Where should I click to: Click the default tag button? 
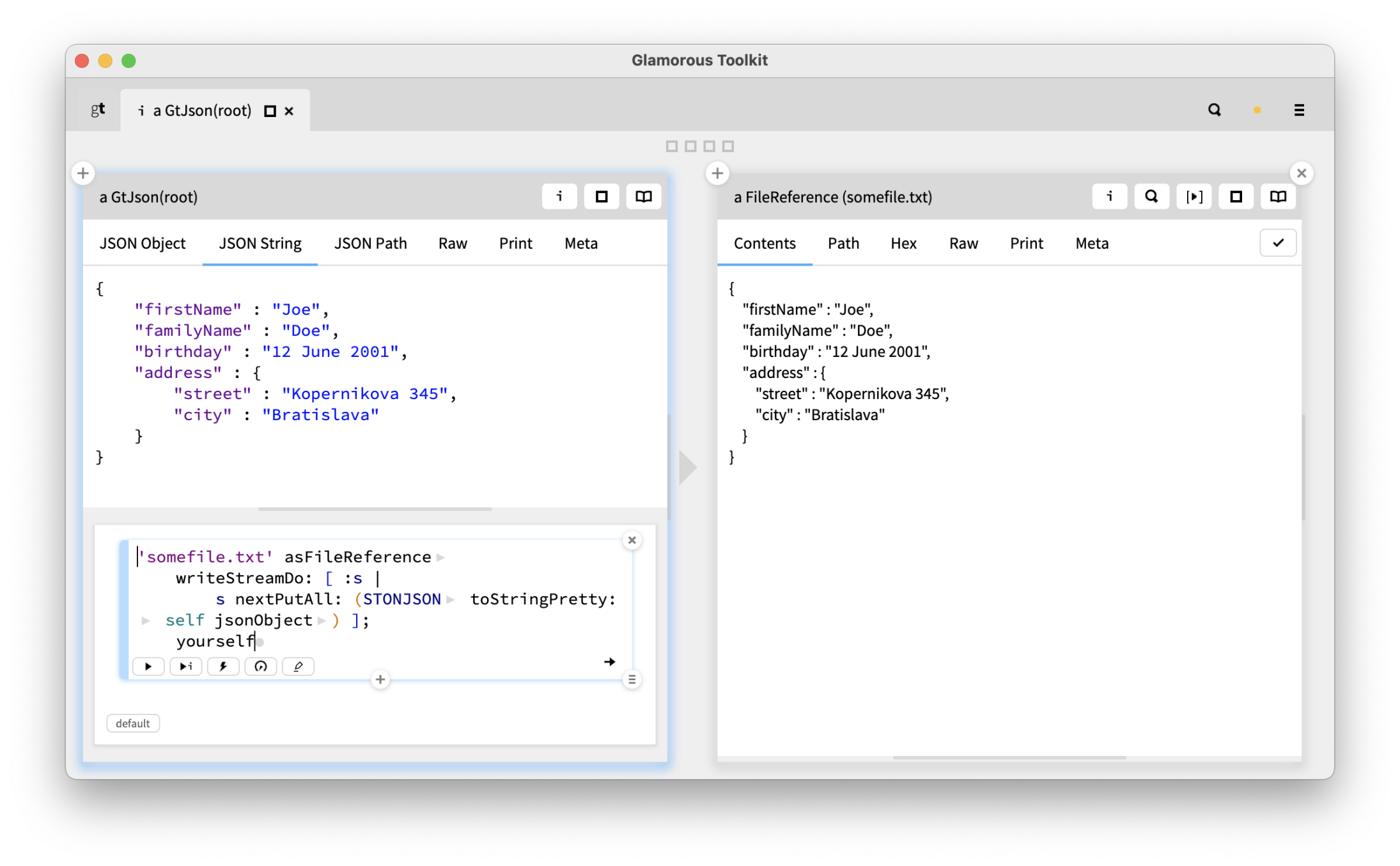pyautogui.click(x=133, y=723)
